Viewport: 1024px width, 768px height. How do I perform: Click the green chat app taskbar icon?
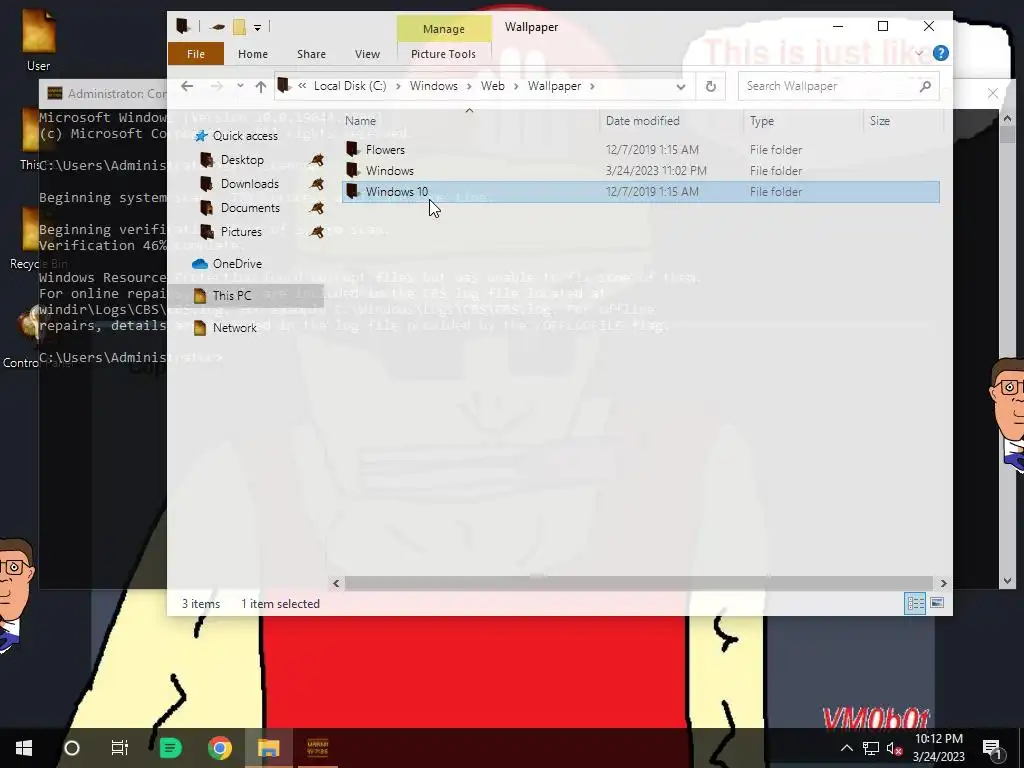click(170, 748)
